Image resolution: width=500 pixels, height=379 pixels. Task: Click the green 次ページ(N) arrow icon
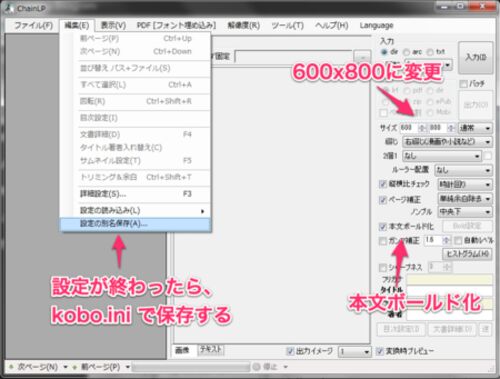11,367
